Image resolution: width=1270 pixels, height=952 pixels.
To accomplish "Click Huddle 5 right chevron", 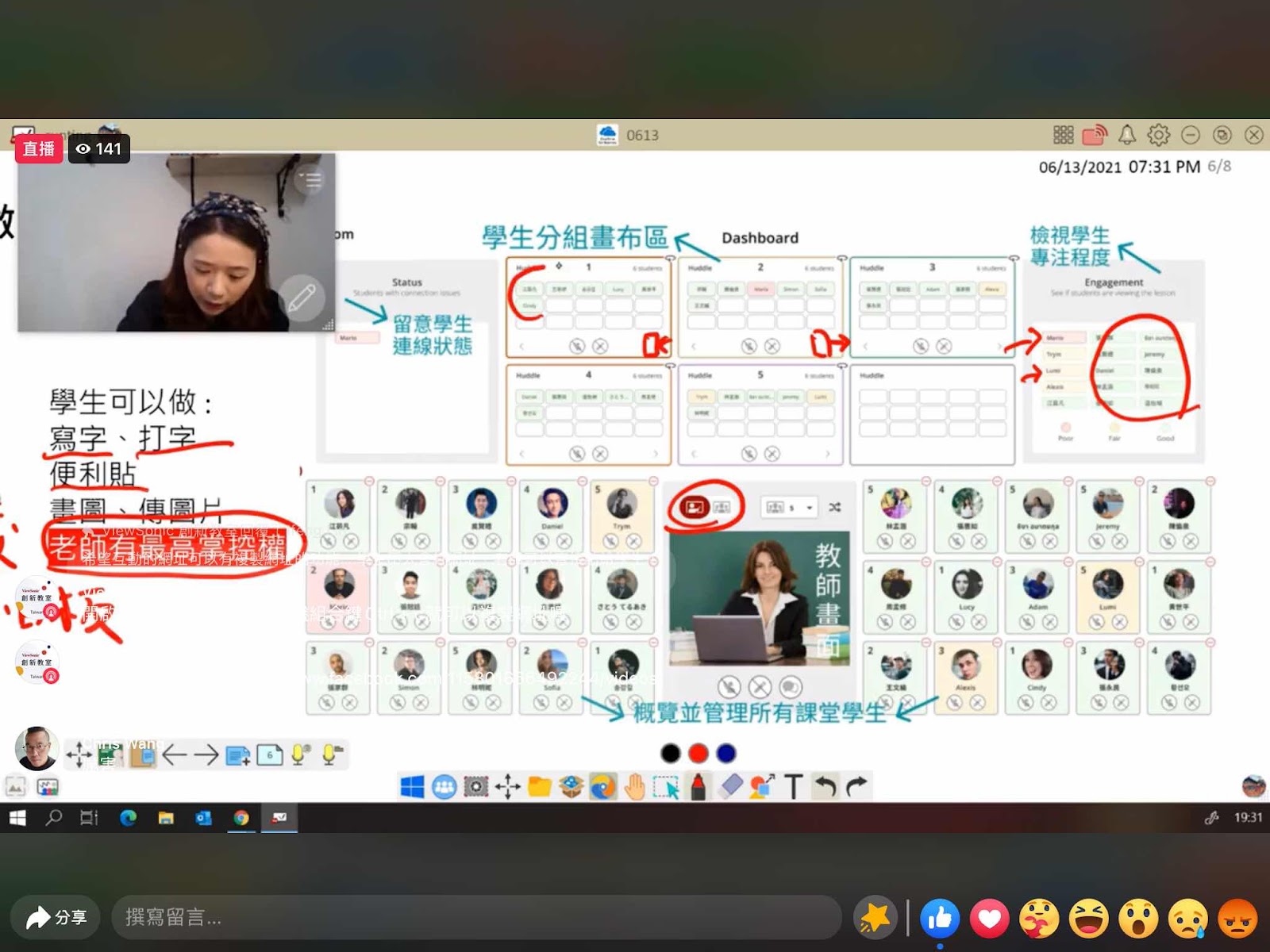I will coord(827,454).
